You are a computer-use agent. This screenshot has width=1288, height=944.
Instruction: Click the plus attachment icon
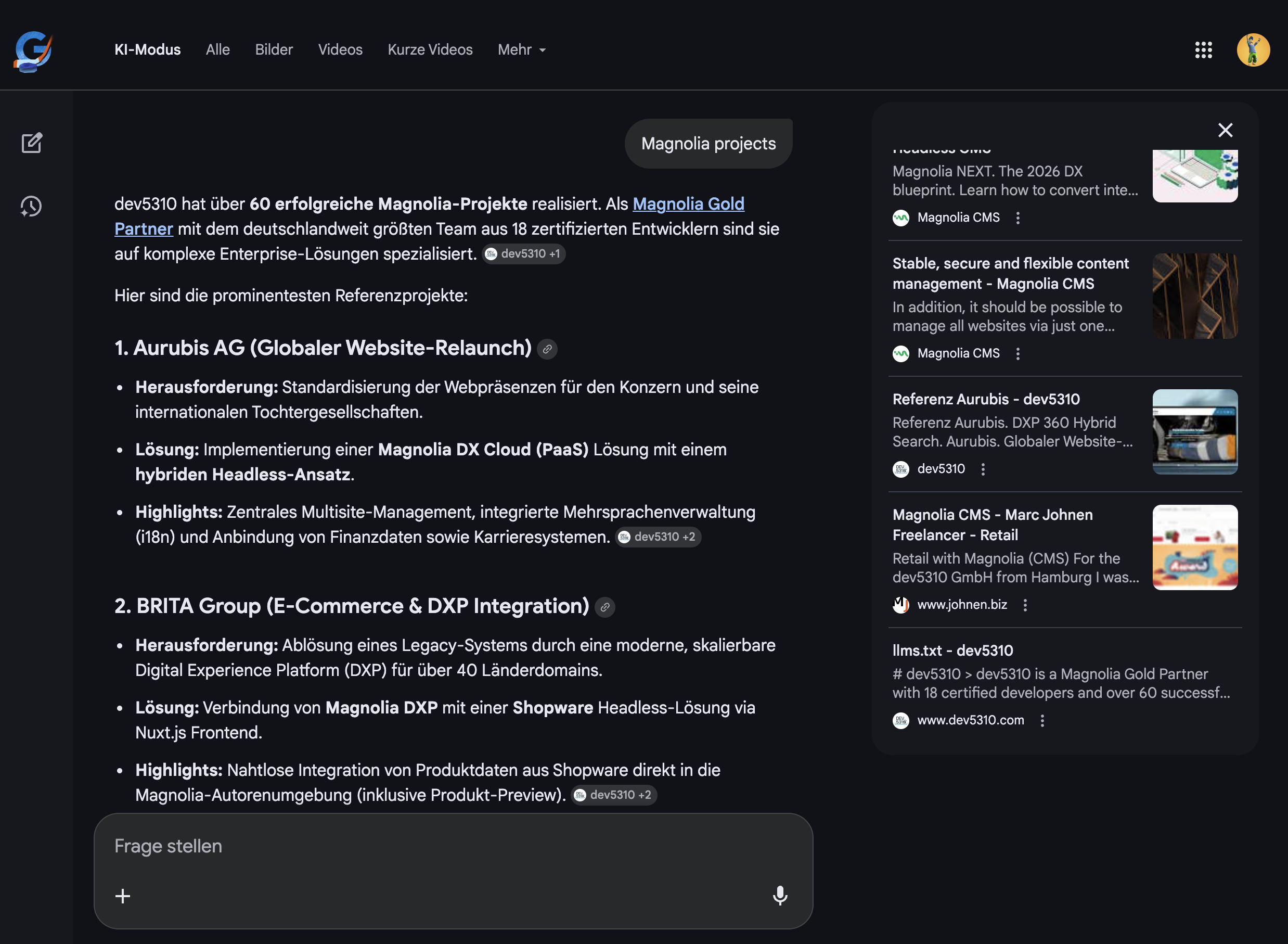[123, 896]
